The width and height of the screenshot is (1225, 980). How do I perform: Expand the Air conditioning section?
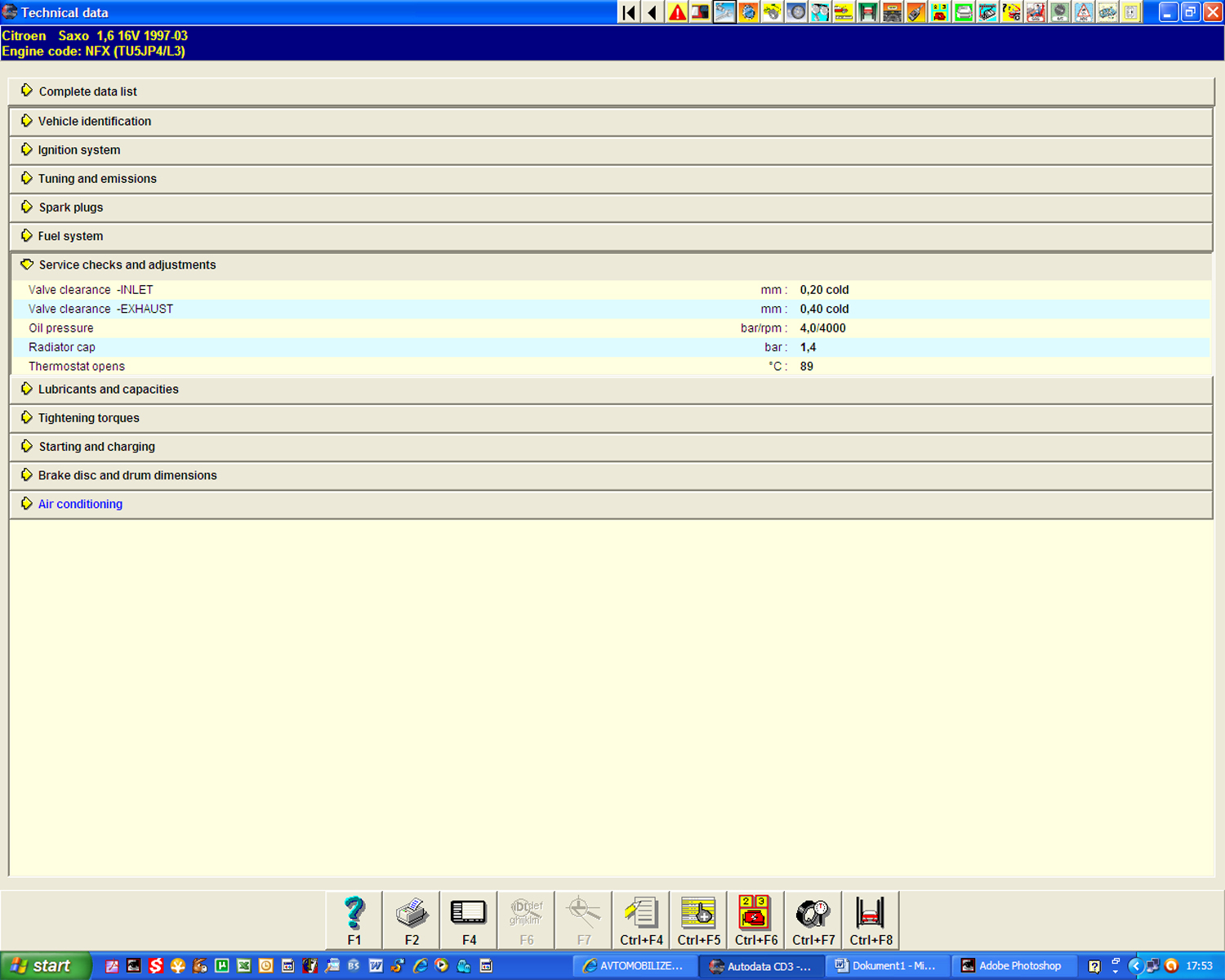[x=612, y=504]
